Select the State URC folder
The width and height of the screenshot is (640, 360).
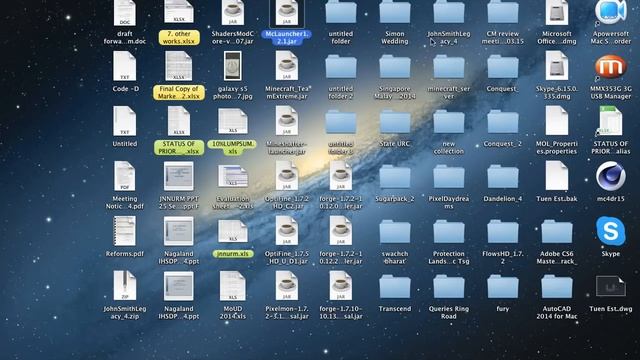coord(395,122)
